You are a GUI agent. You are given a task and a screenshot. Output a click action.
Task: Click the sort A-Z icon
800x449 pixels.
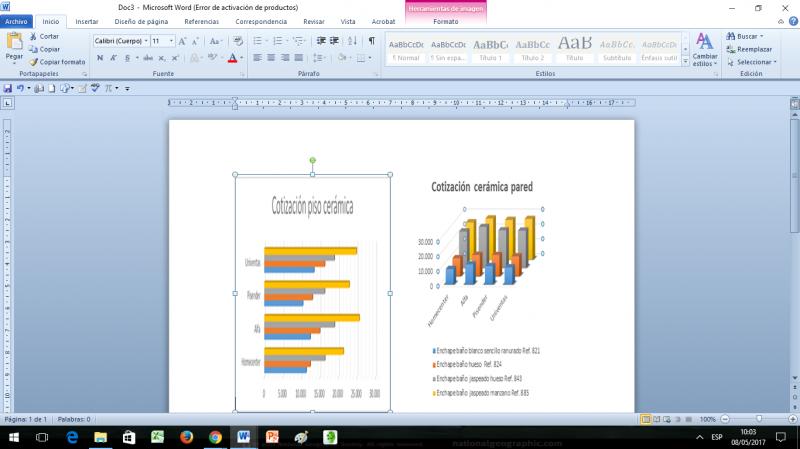[x=351, y=41]
